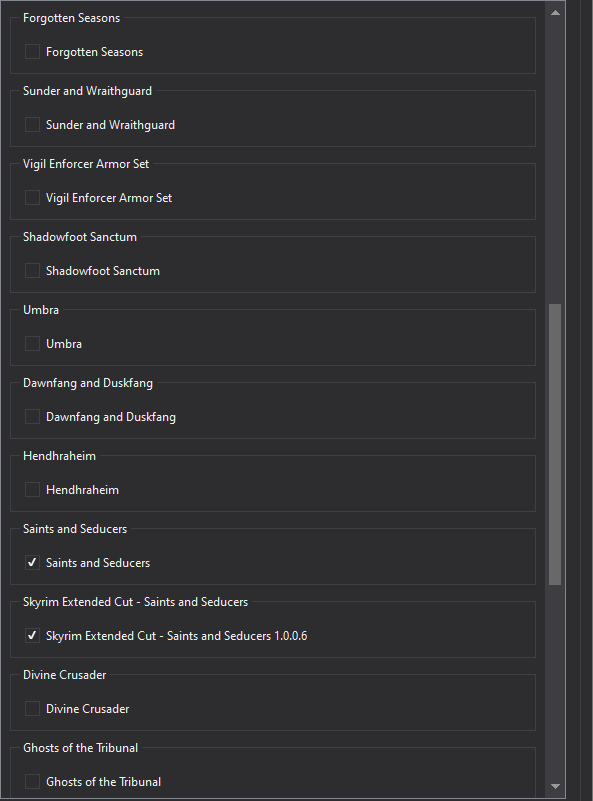Click the Shadowfoot Sanctum option label

pyautogui.click(x=103, y=271)
